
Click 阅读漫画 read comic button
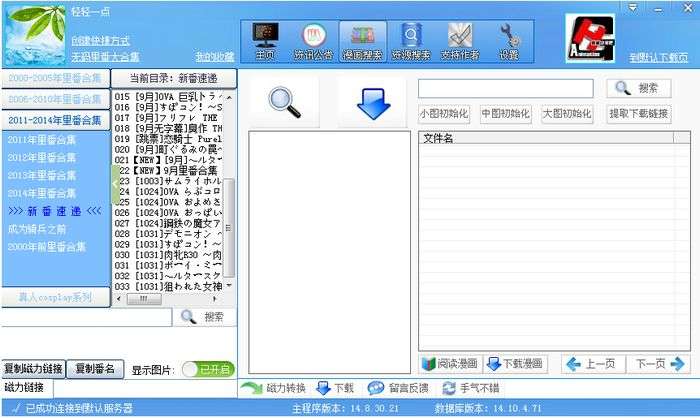click(450, 364)
